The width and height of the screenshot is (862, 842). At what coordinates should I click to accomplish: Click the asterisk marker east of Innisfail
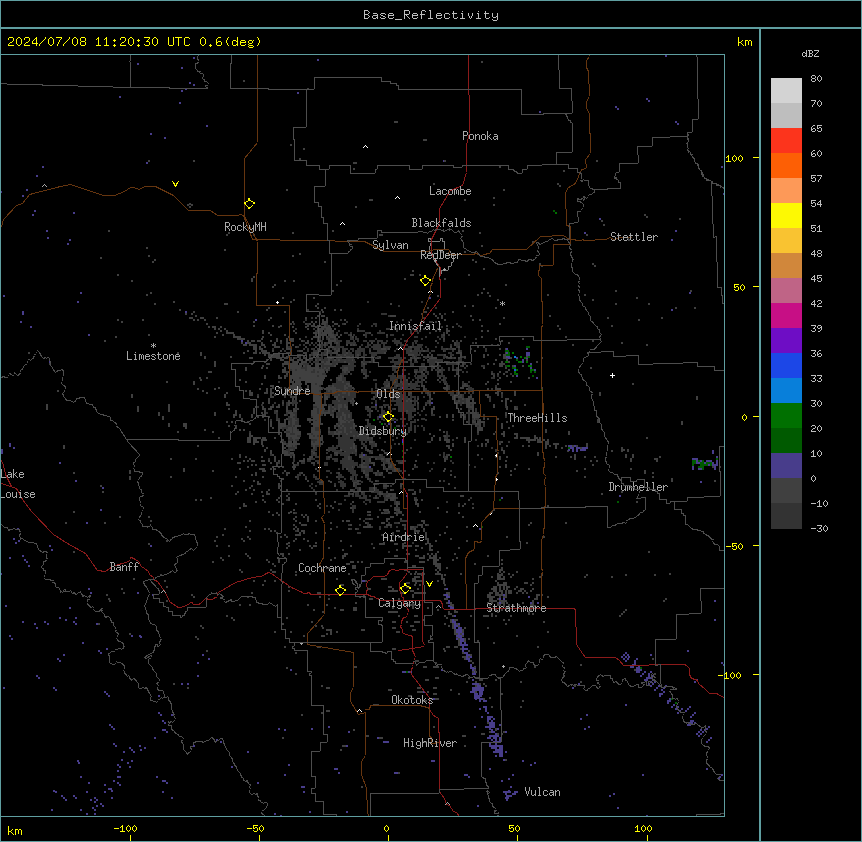click(x=502, y=303)
